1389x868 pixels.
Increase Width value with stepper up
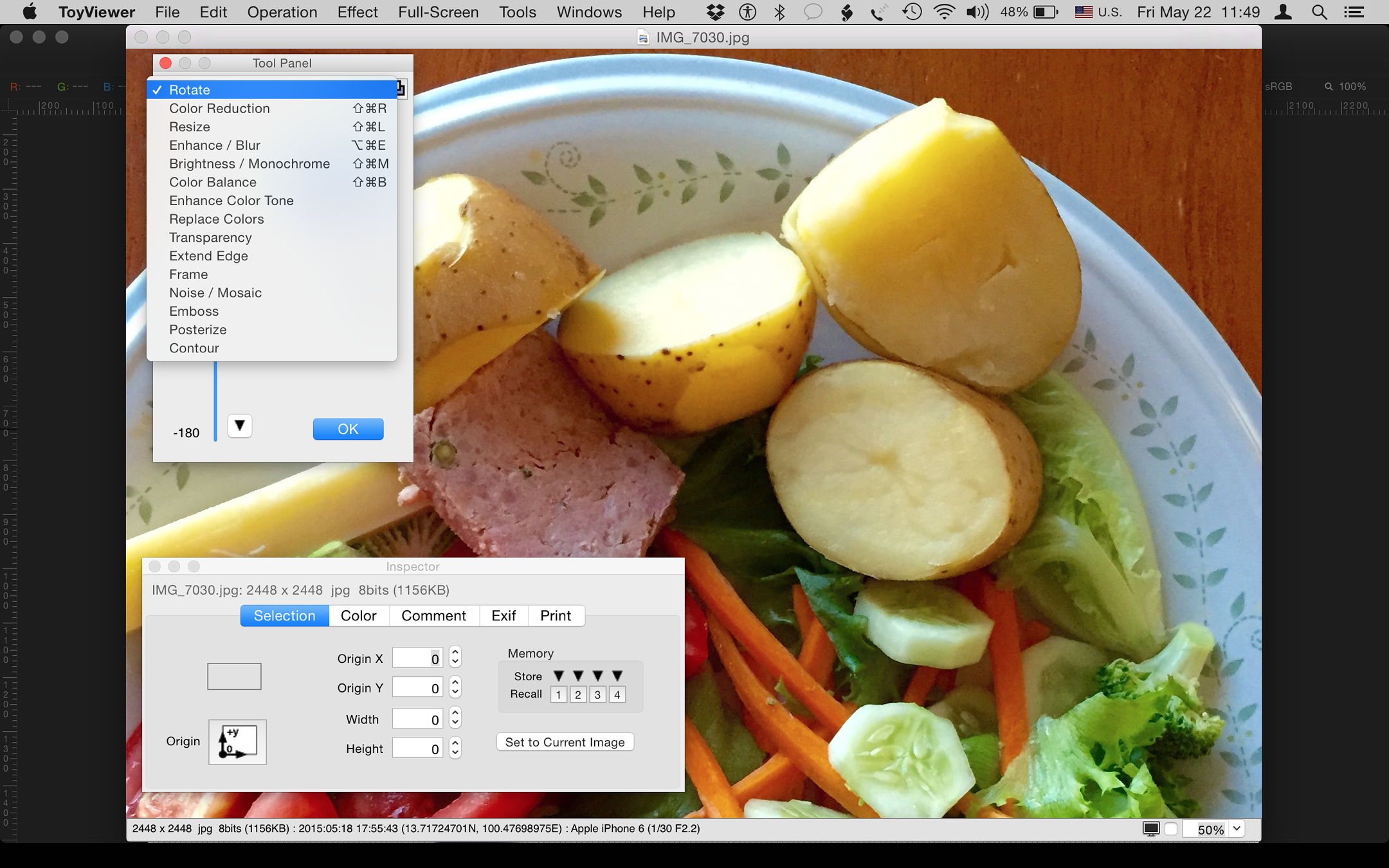(x=455, y=713)
